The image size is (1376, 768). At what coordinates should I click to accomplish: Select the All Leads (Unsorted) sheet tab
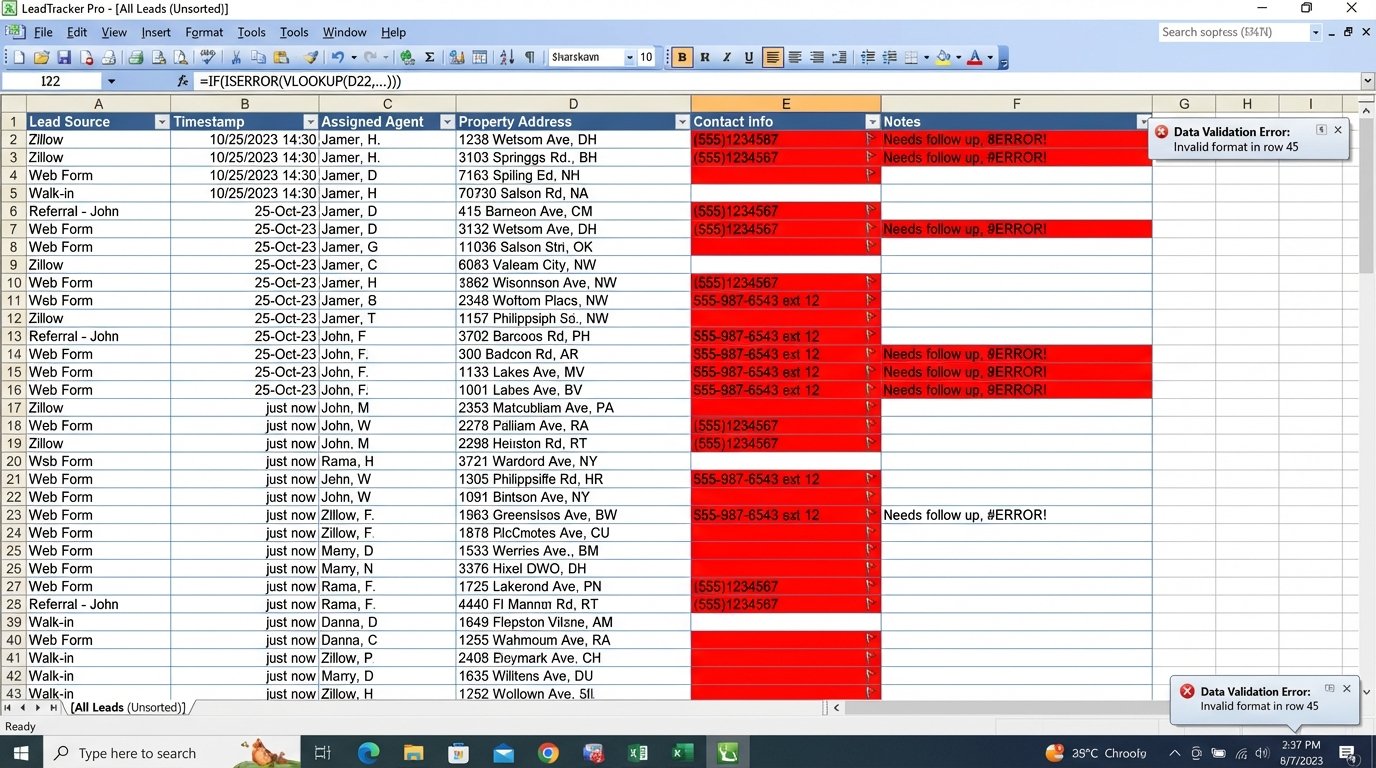128,707
